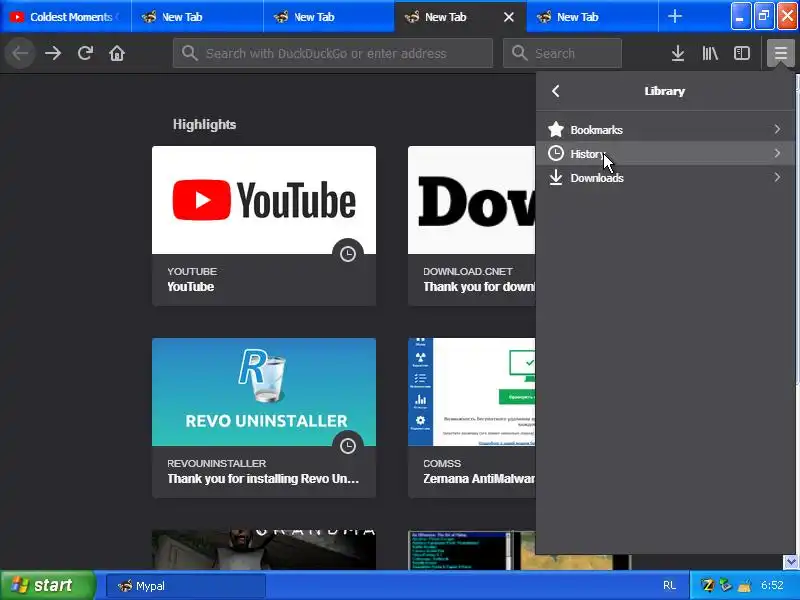Image resolution: width=800 pixels, height=600 pixels.
Task: Click the search box magnifier icon
Action: (519, 53)
